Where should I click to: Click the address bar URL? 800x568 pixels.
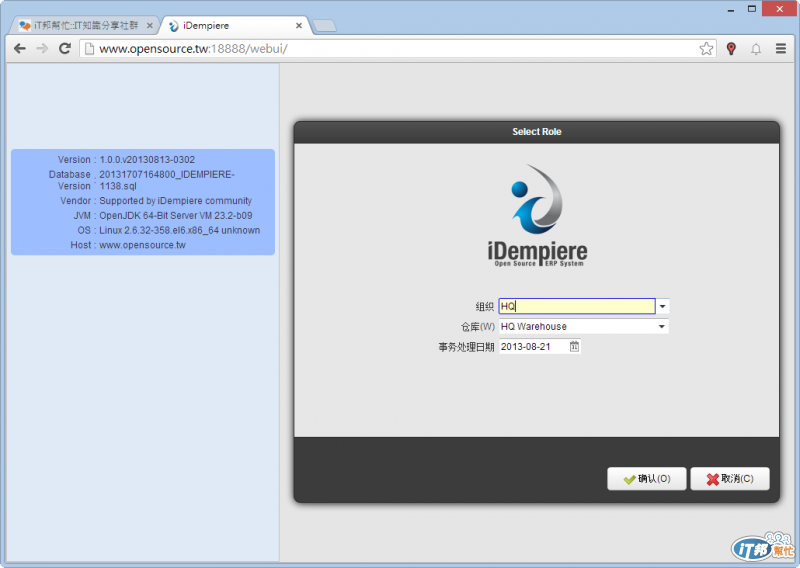(193, 48)
